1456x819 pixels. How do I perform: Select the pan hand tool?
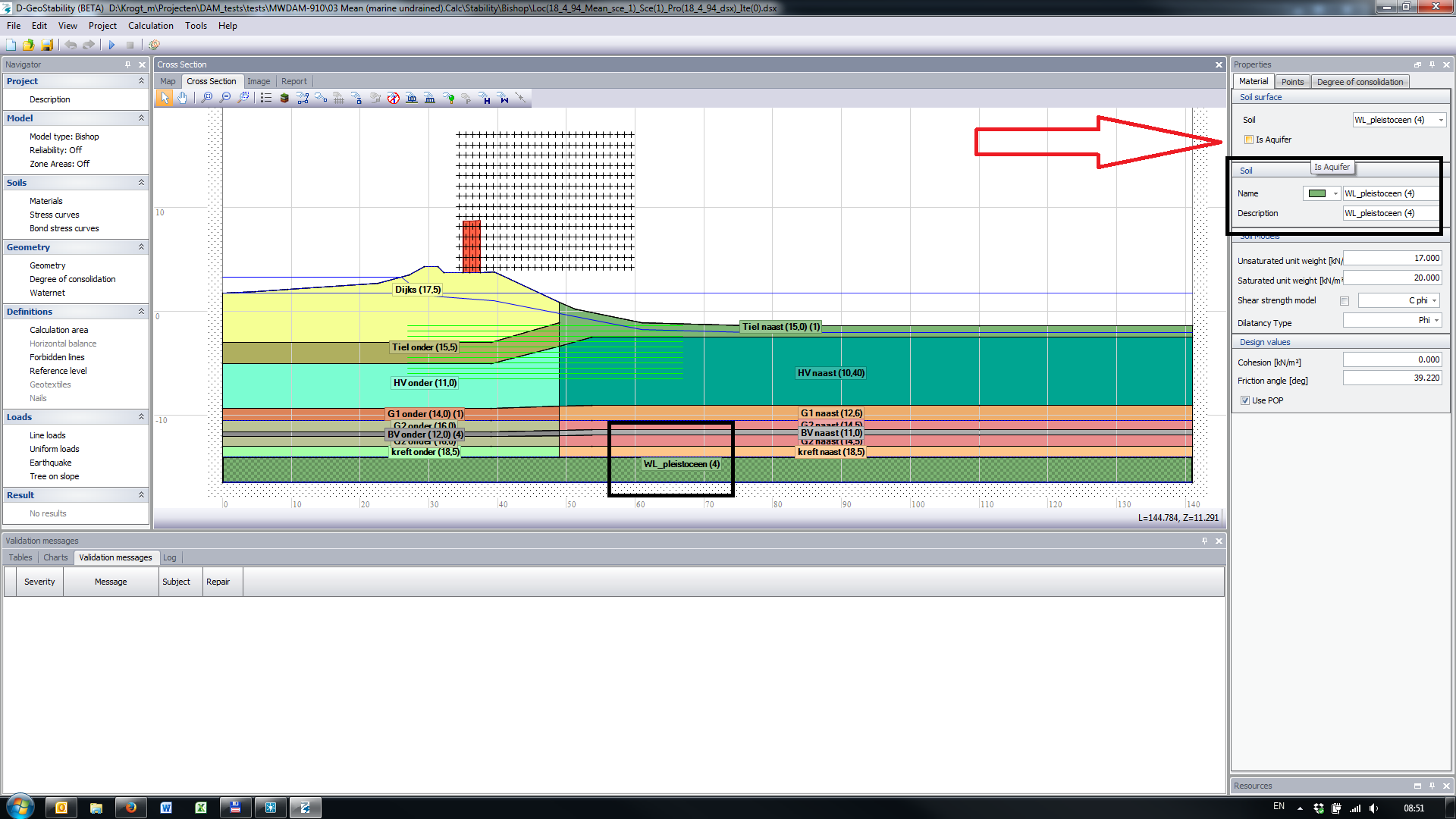(183, 99)
